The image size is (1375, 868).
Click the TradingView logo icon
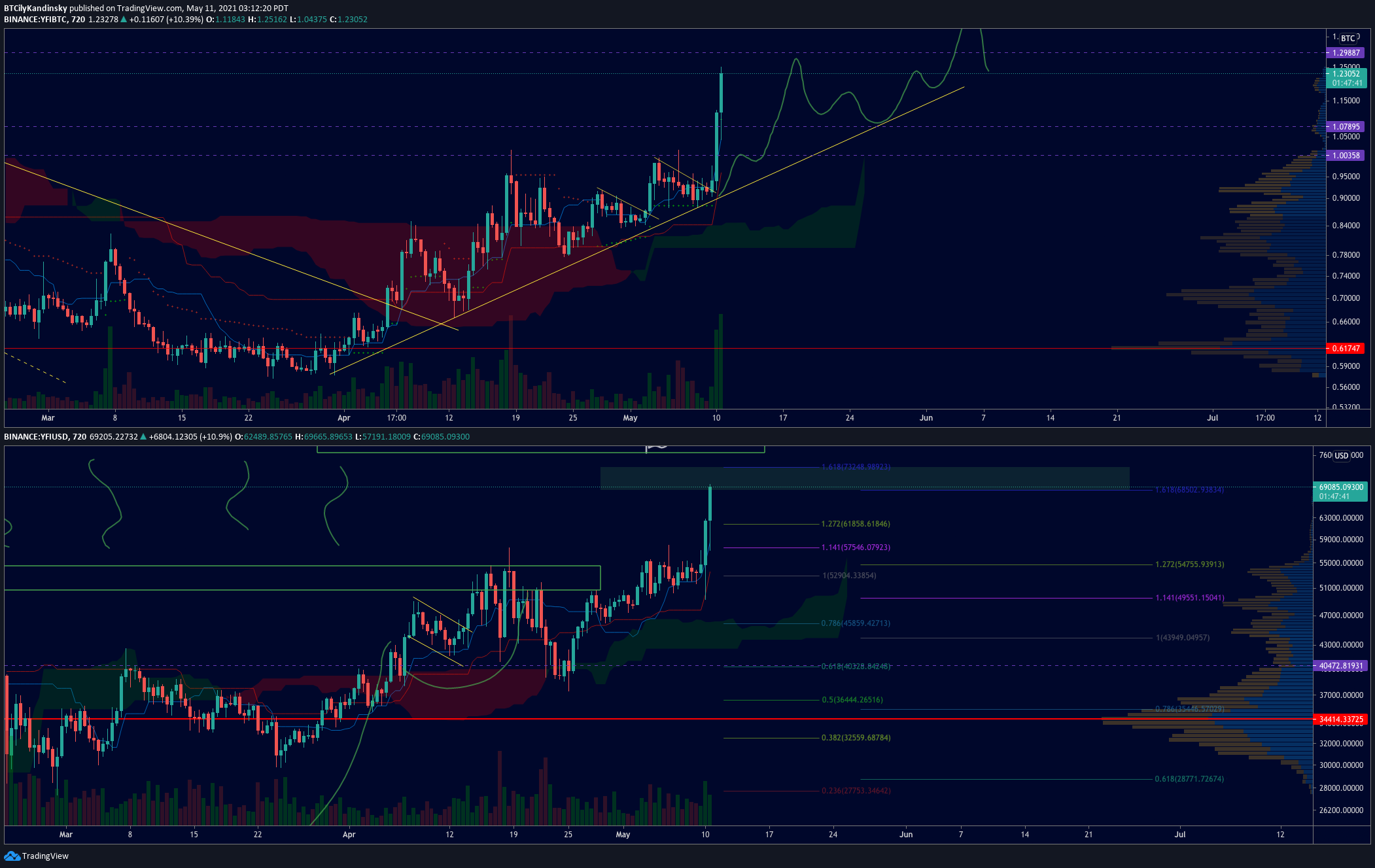tap(12, 856)
